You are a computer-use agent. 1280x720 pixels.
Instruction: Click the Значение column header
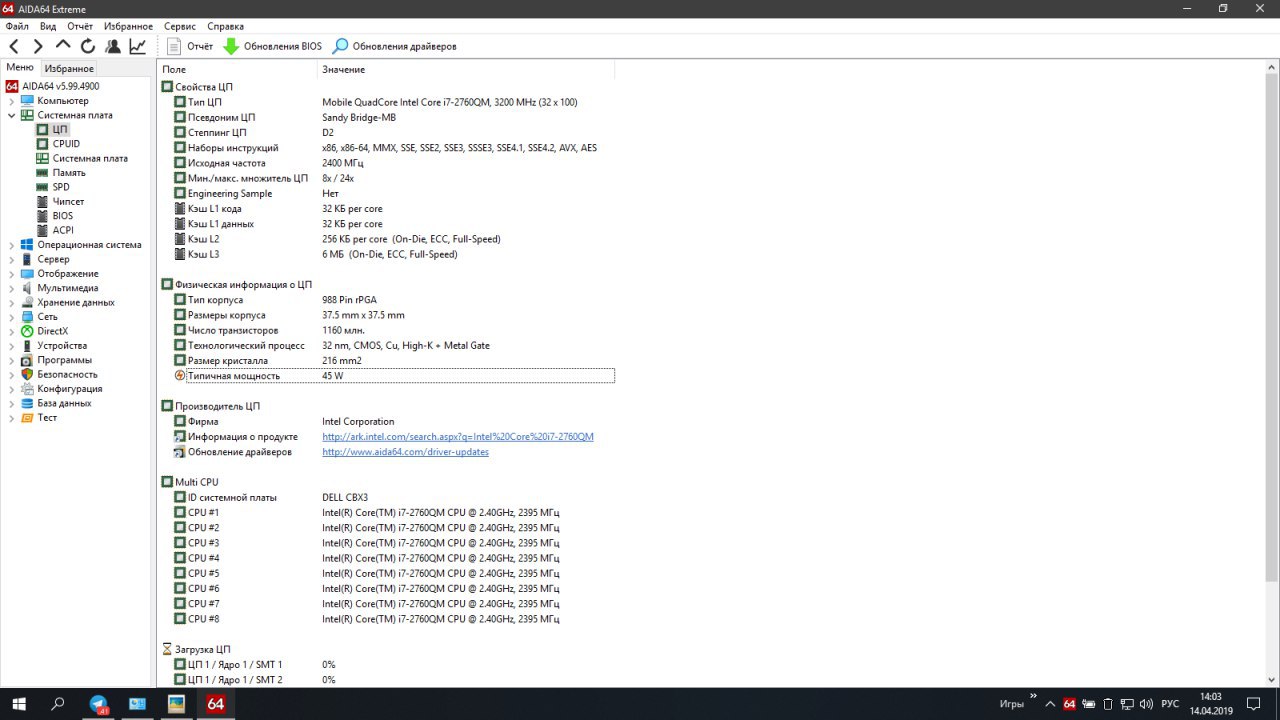[466, 69]
